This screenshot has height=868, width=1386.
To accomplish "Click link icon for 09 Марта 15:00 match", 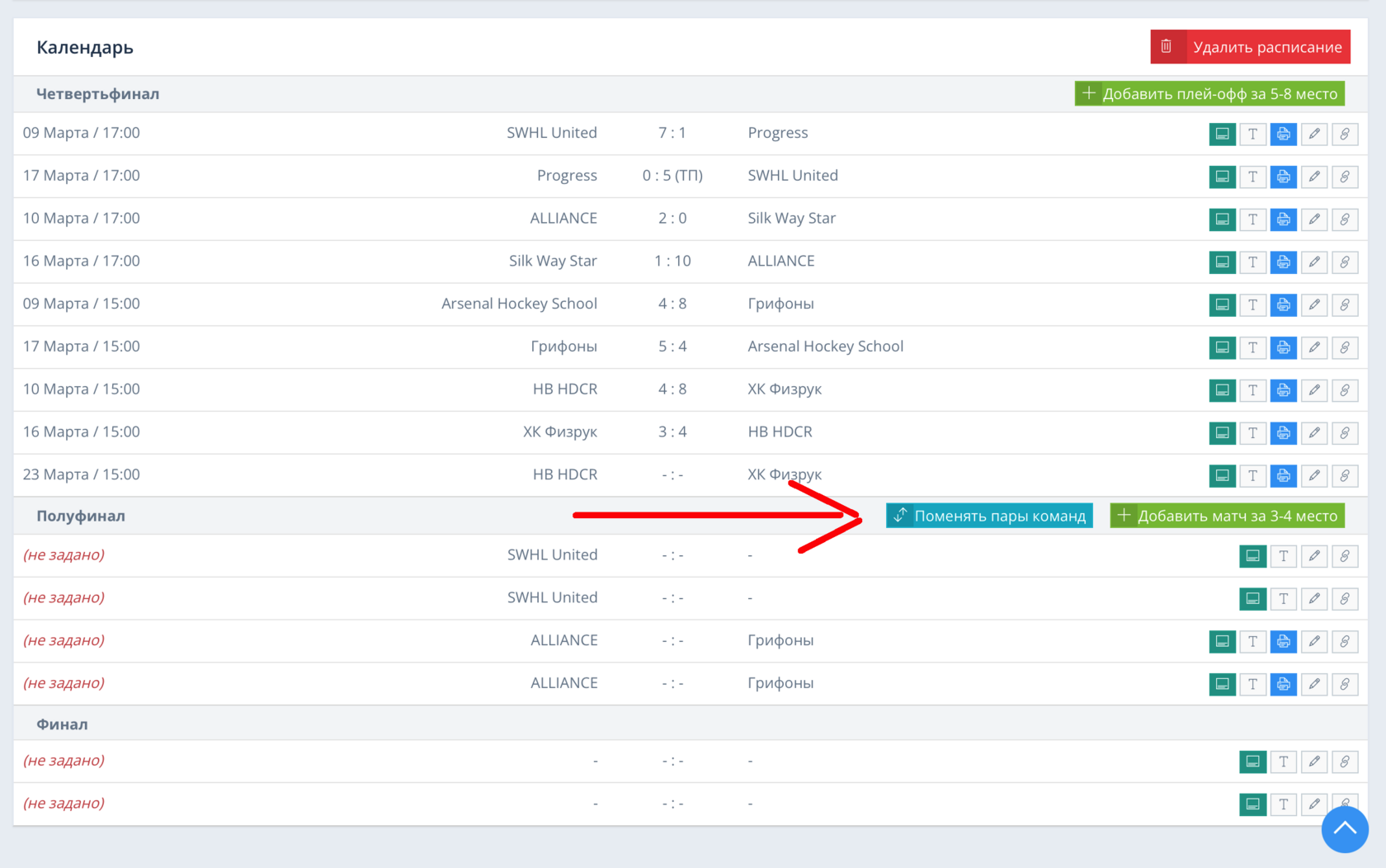I will pyautogui.click(x=1344, y=305).
